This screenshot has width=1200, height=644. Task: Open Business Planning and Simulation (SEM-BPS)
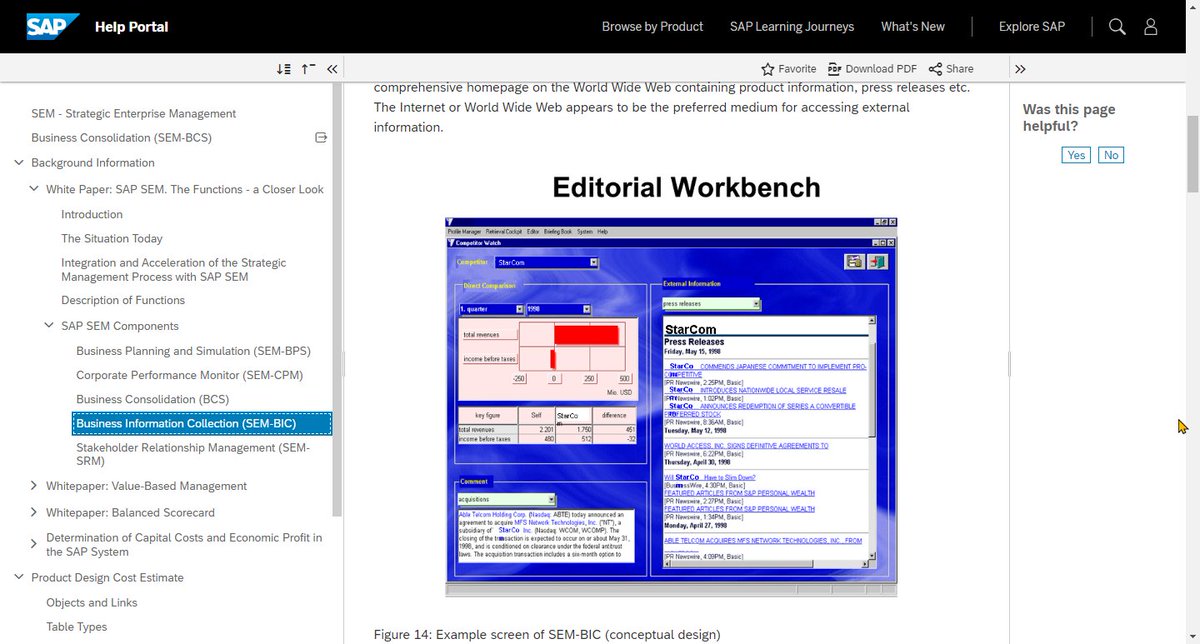point(193,351)
